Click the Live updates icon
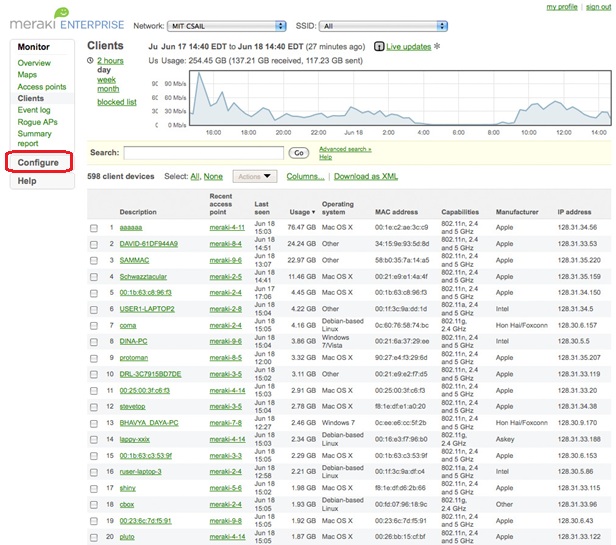 coord(379,47)
